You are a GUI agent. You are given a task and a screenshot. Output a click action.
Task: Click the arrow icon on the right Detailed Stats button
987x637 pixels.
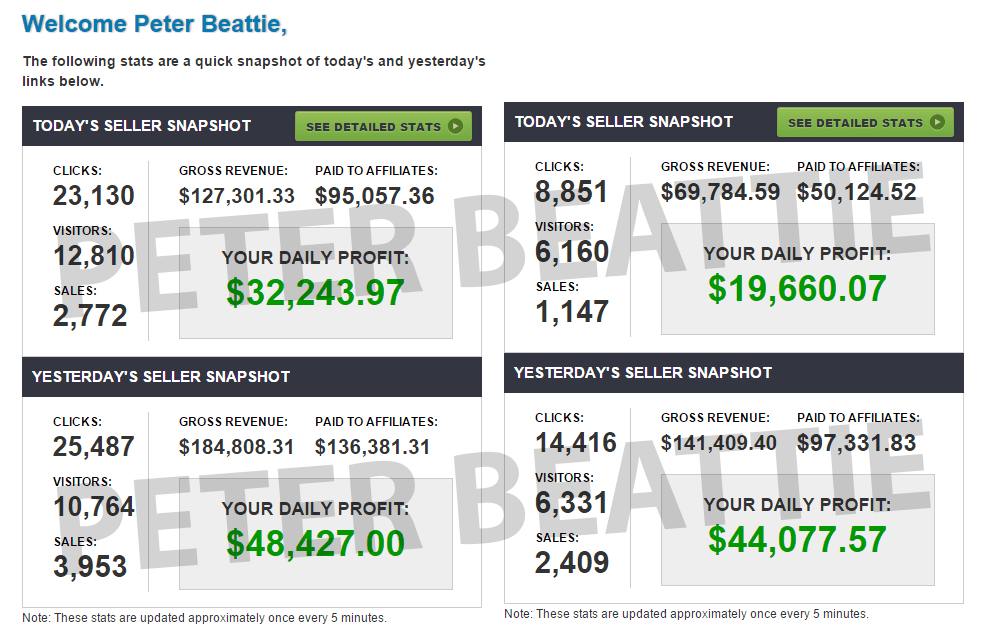pos(938,123)
